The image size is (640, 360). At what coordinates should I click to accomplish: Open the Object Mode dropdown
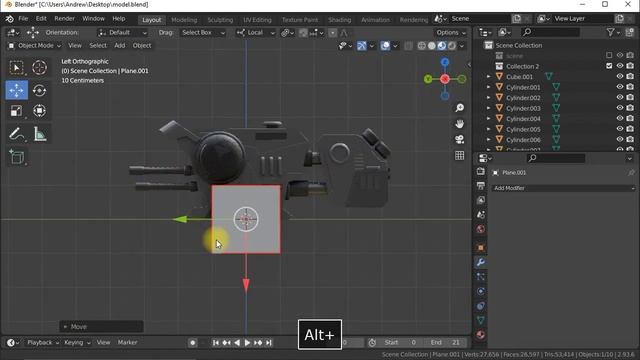click(35, 46)
